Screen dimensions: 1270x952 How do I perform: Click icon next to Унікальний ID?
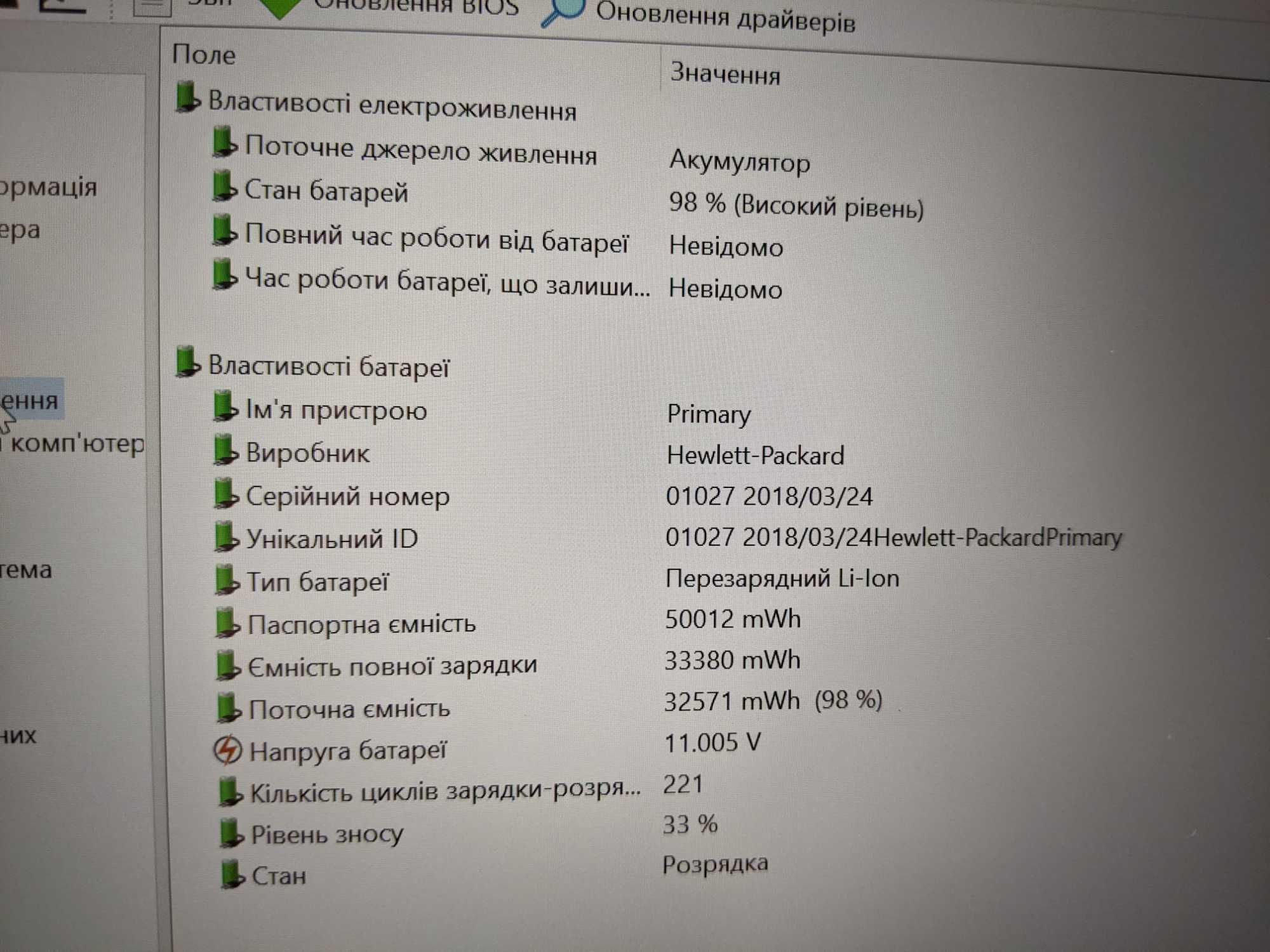click(x=227, y=536)
